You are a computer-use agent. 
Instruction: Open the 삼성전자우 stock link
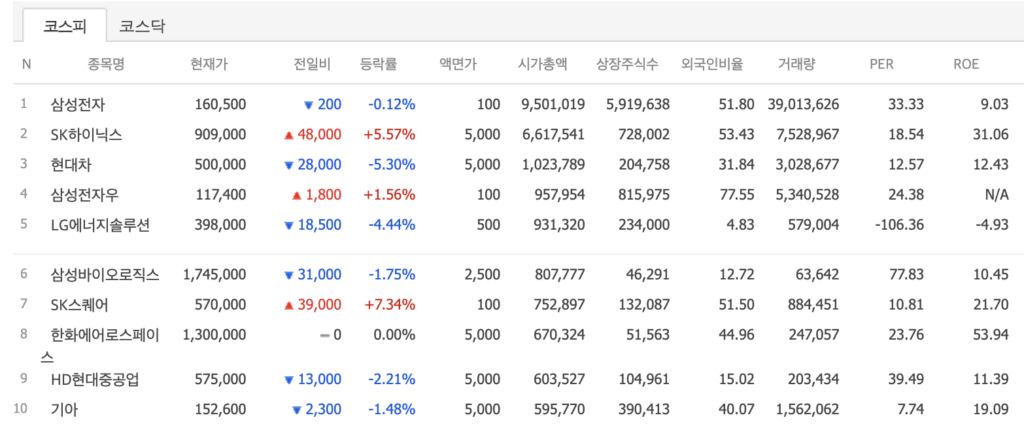click(84, 195)
